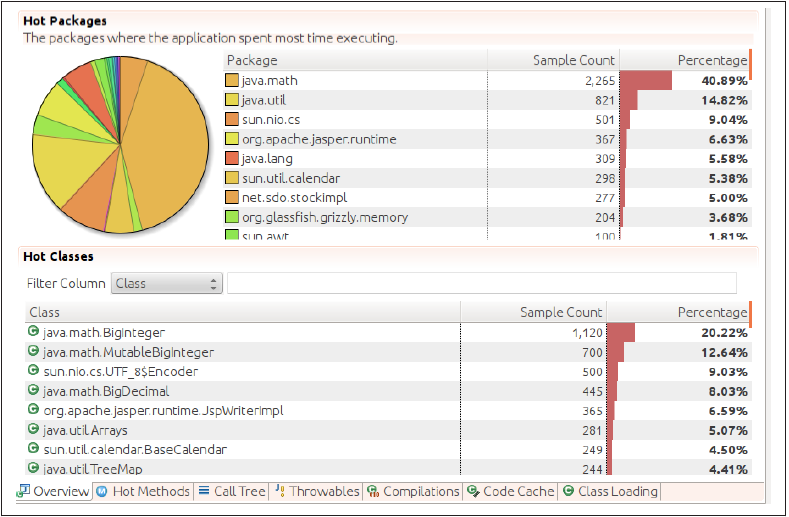Click the Hot Methods tab icon
Image resolution: width=789 pixels, height=517 pixels.
[102, 491]
